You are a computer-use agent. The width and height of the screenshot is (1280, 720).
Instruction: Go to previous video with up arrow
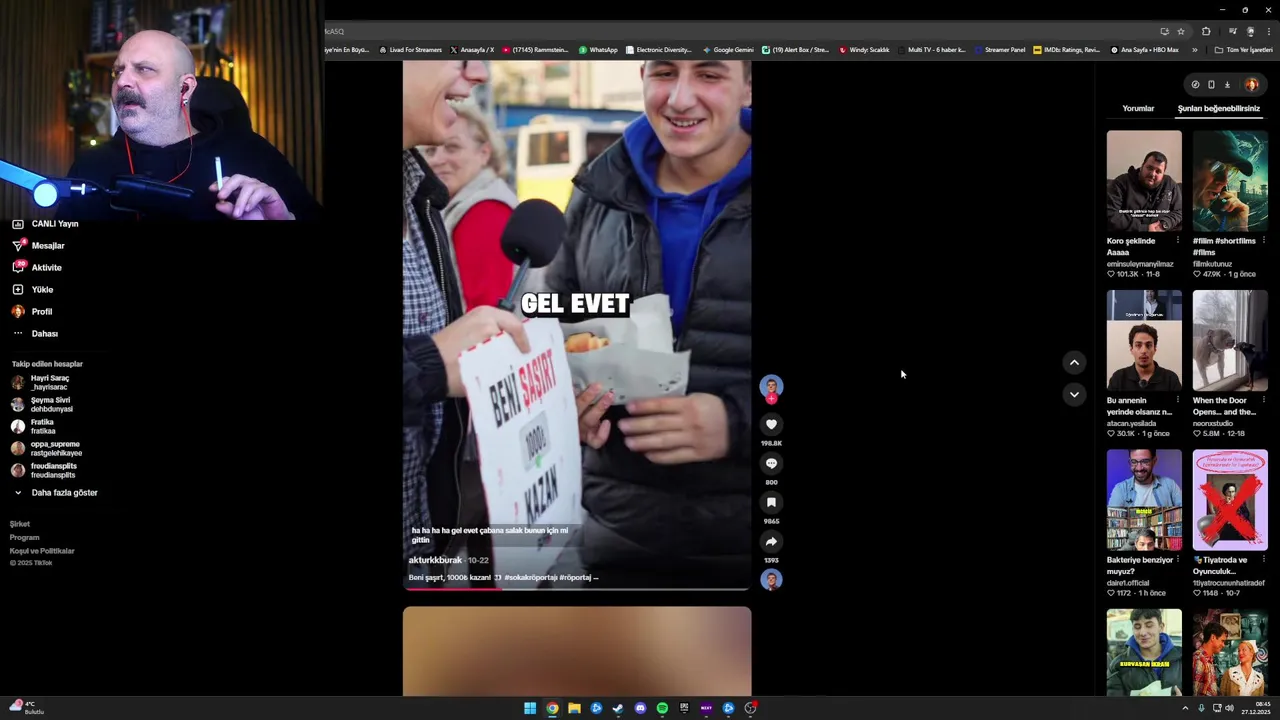(x=1074, y=362)
